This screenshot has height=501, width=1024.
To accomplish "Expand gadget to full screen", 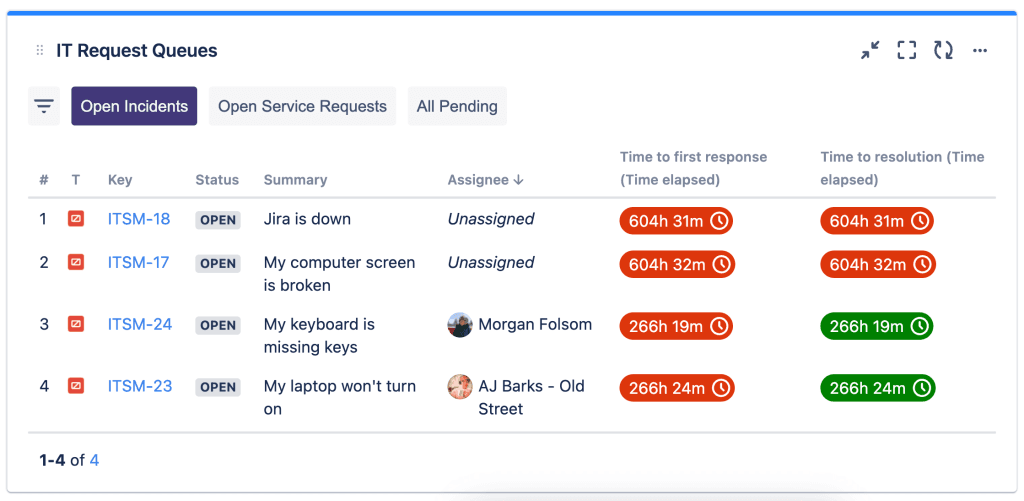I will pyautogui.click(x=907, y=50).
